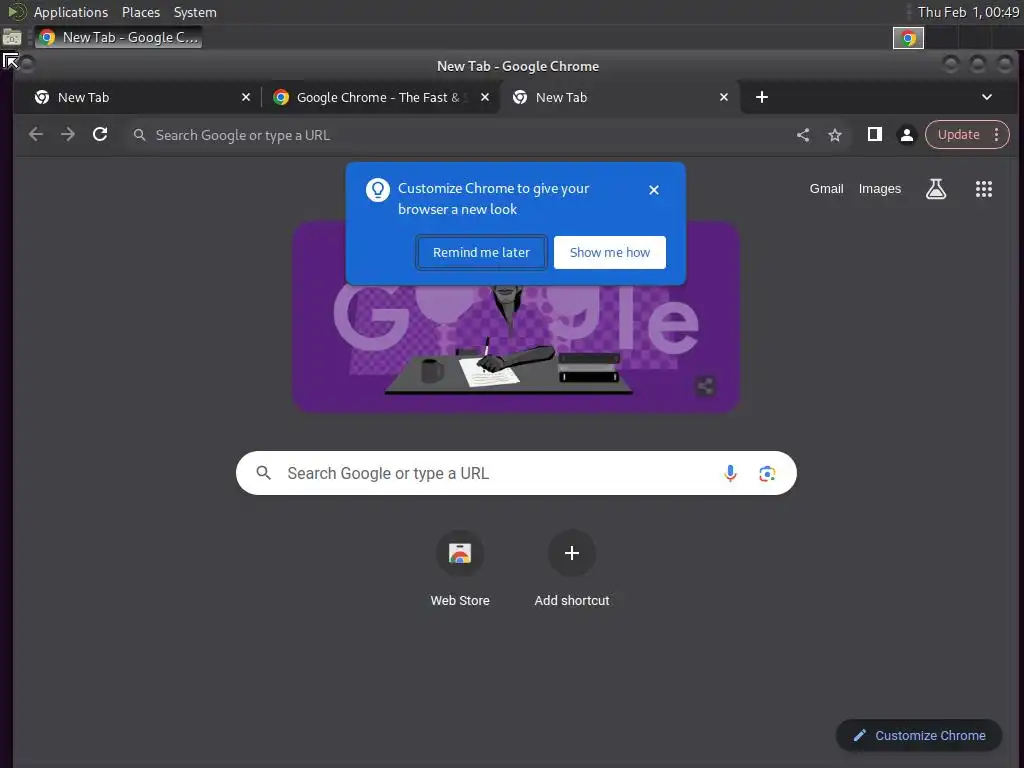1024x768 pixels.
Task: Click Show me how button
Action: click(x=609, y=252)
